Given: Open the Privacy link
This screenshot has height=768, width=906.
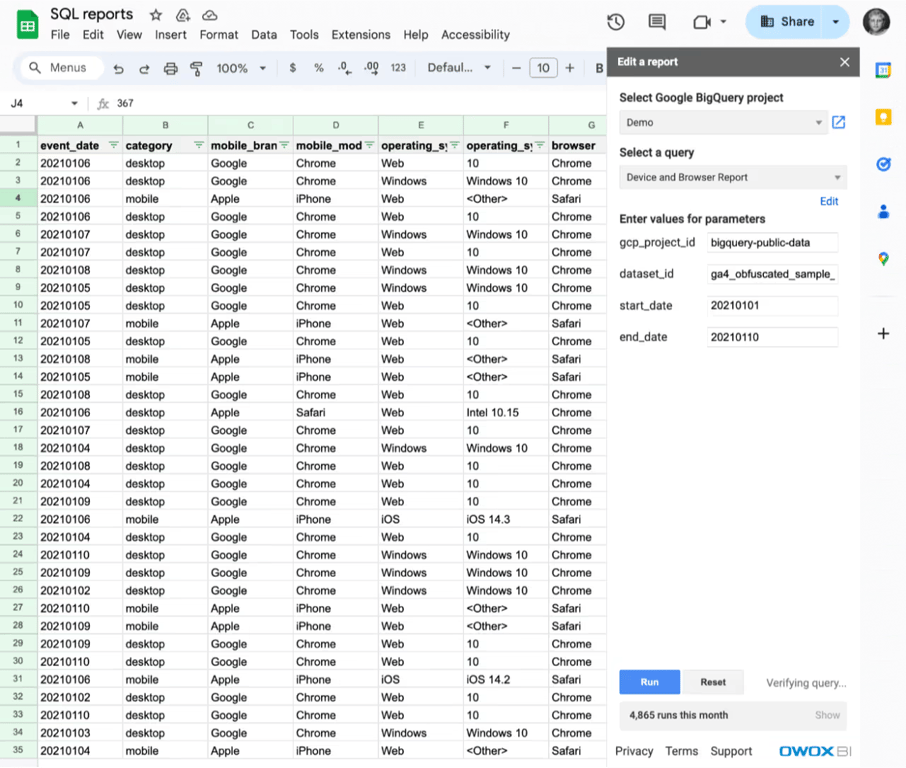Looking at the screenshot, I should click(x=634, y=751).
